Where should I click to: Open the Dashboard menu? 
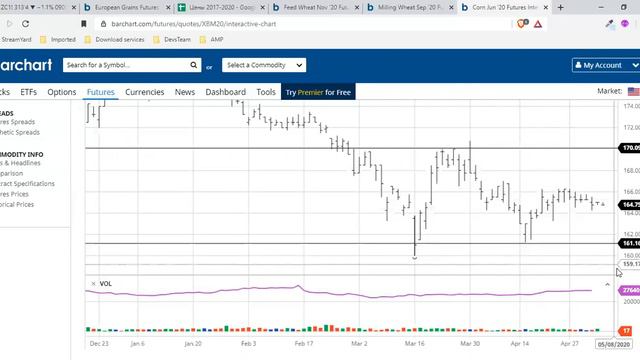(226, 92)
